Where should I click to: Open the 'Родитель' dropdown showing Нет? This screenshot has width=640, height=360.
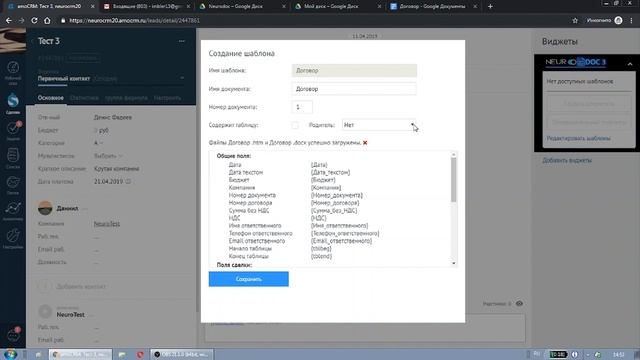pyautogui.click(x=379, y=125)
